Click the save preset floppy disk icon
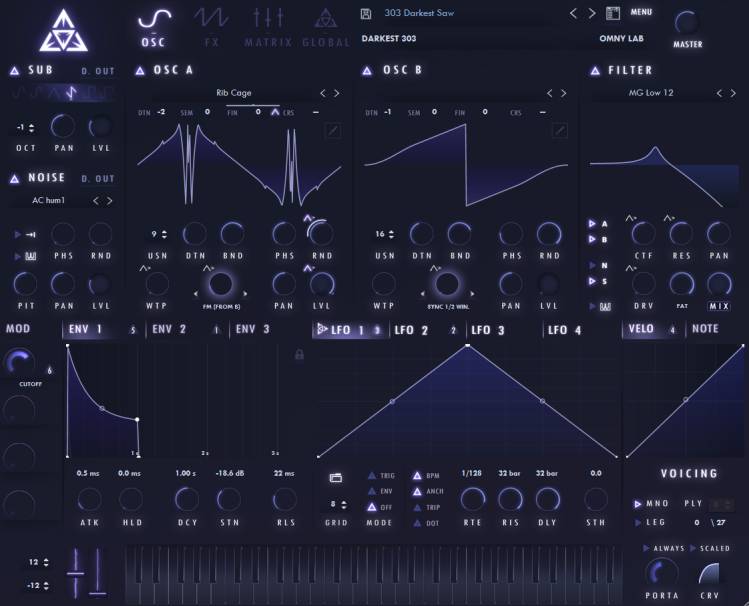749x606 pixels. [366, 13]
